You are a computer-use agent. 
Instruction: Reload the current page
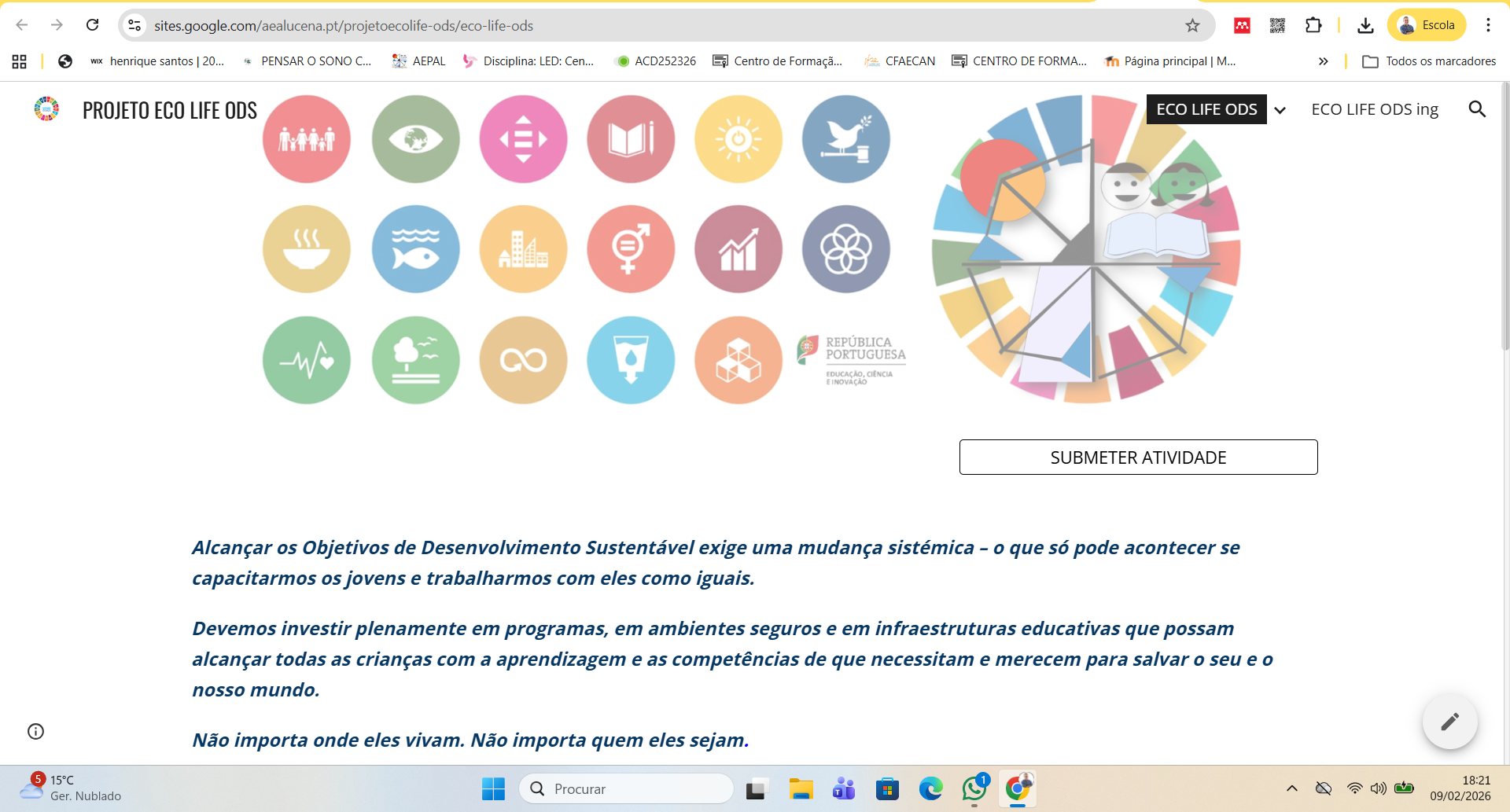click(x=92, y=25)
